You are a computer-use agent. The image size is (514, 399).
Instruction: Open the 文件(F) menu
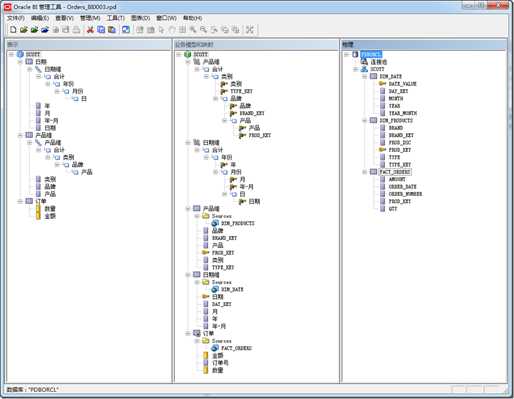(x=16, y=18)
